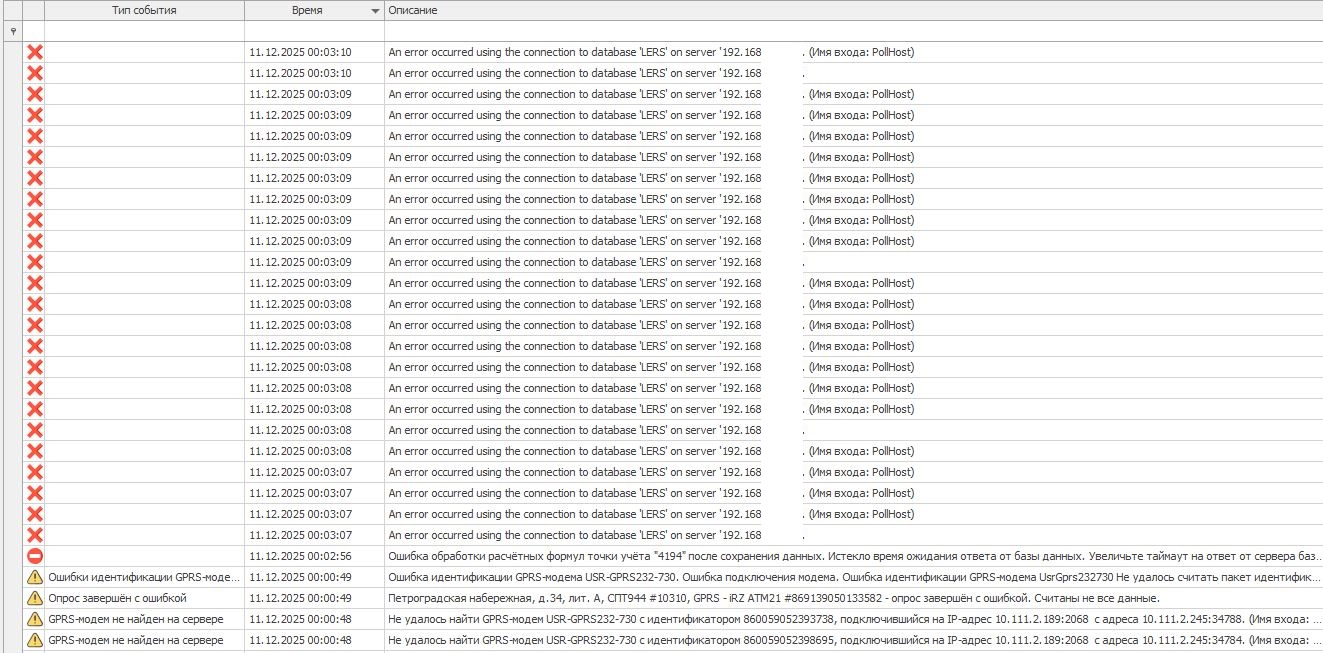Click warning icon beside 'Опрос завершён с ошибкой'
The image size is (1323, 653).
point(34,598)
